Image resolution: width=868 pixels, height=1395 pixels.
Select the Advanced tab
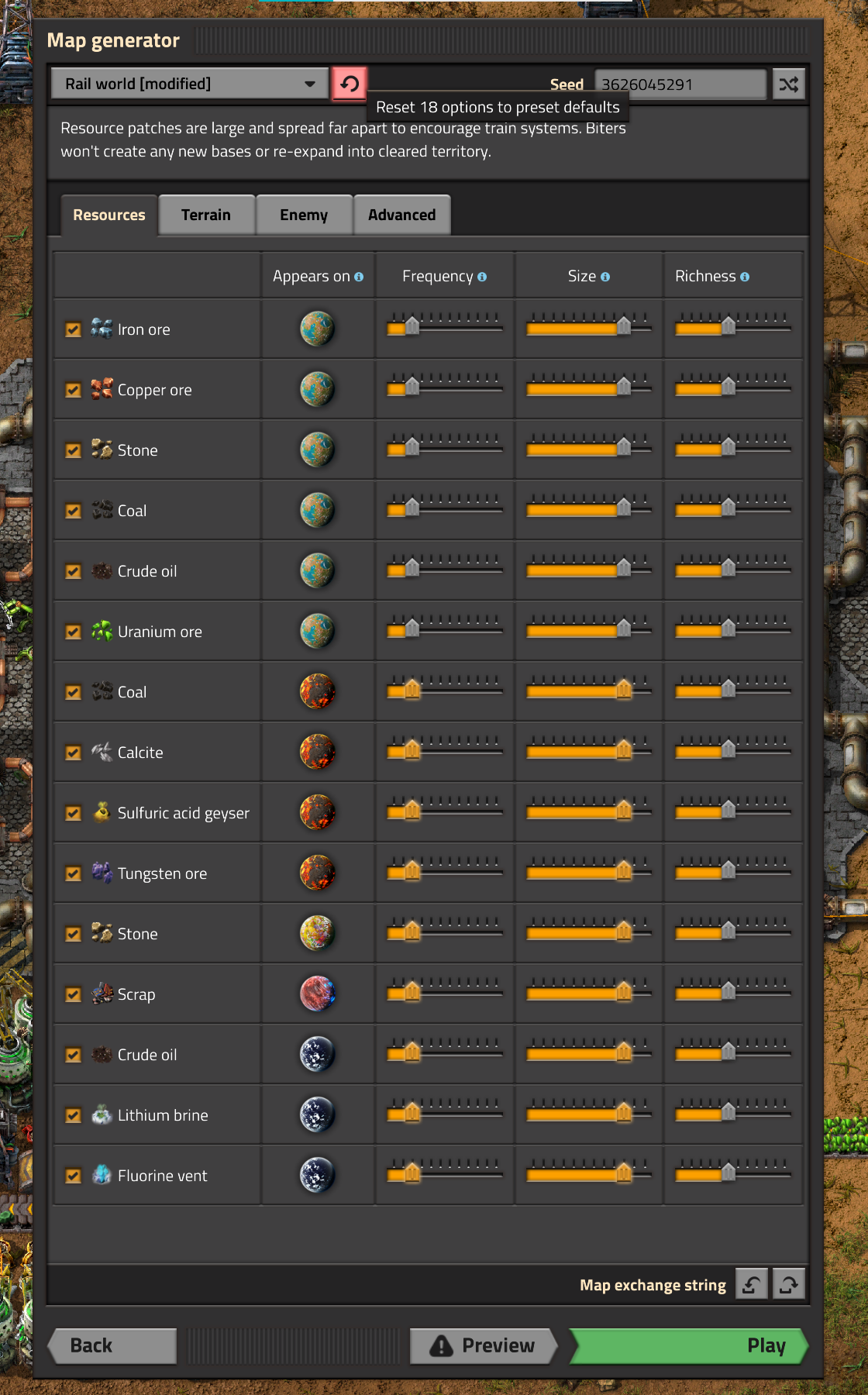coord(401,215)
